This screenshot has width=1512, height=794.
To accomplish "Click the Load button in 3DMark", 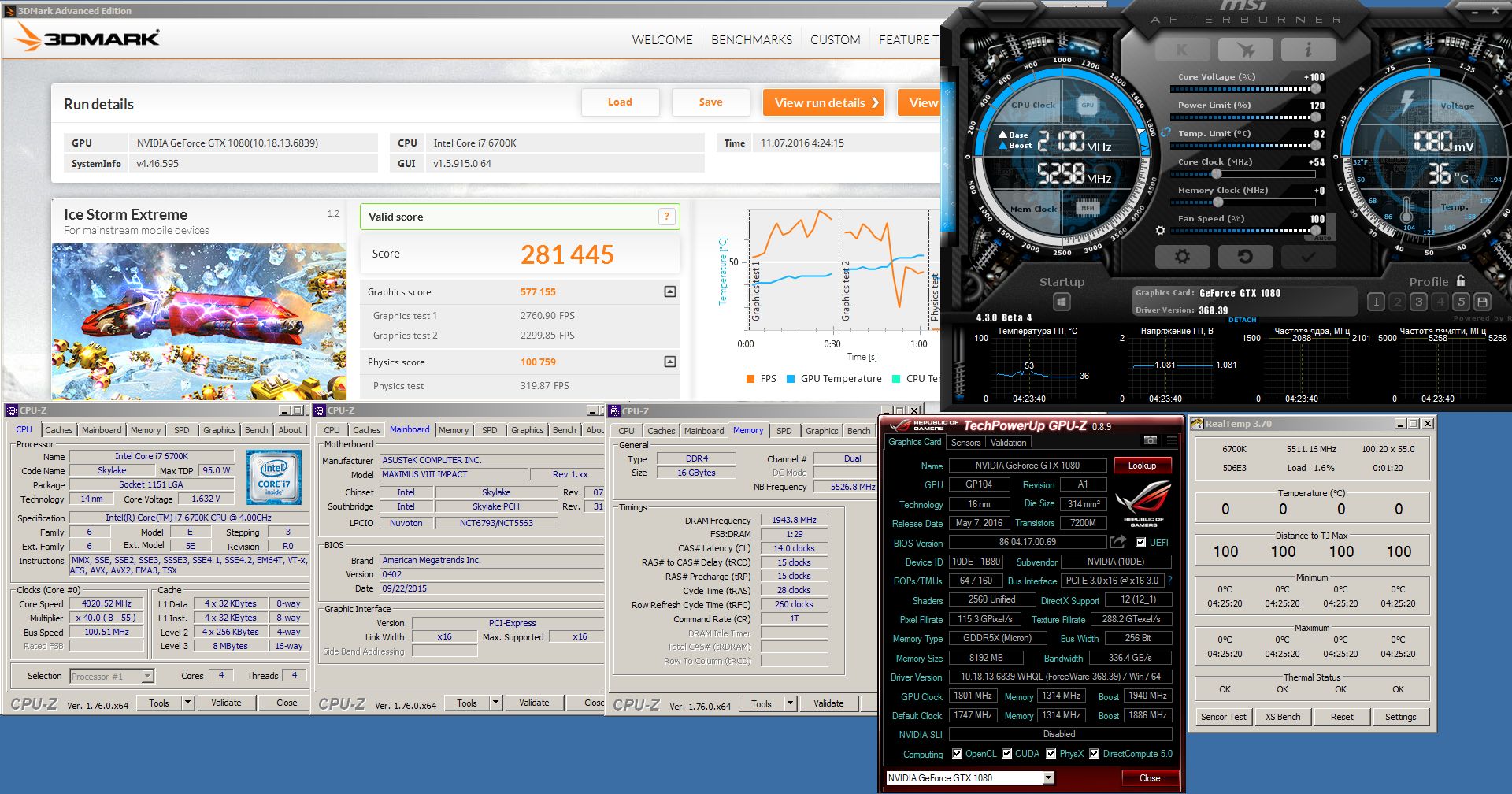I will pyautogui.click(x=620, y=102).
